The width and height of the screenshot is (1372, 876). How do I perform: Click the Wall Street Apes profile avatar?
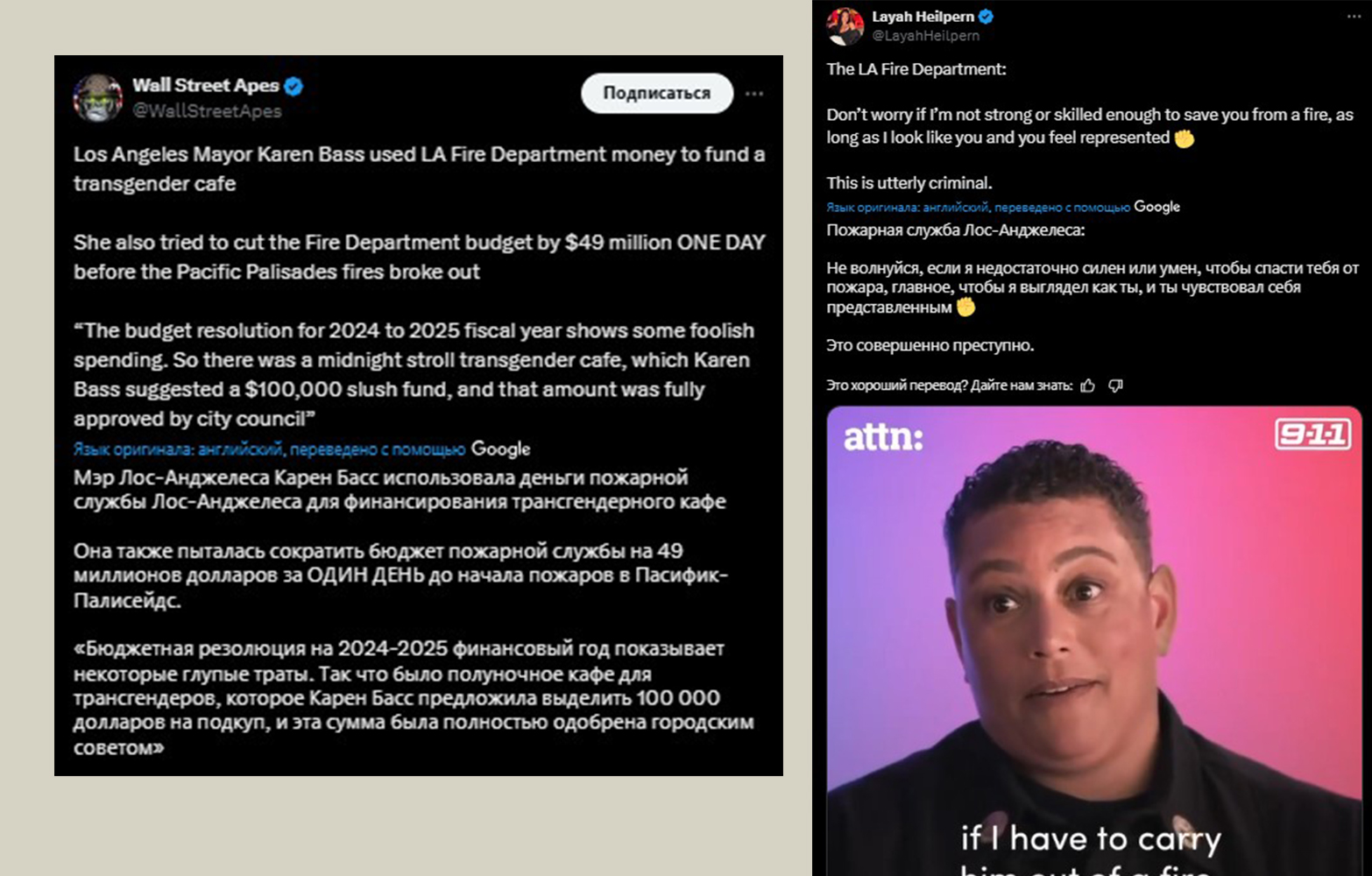click(97, 97)
